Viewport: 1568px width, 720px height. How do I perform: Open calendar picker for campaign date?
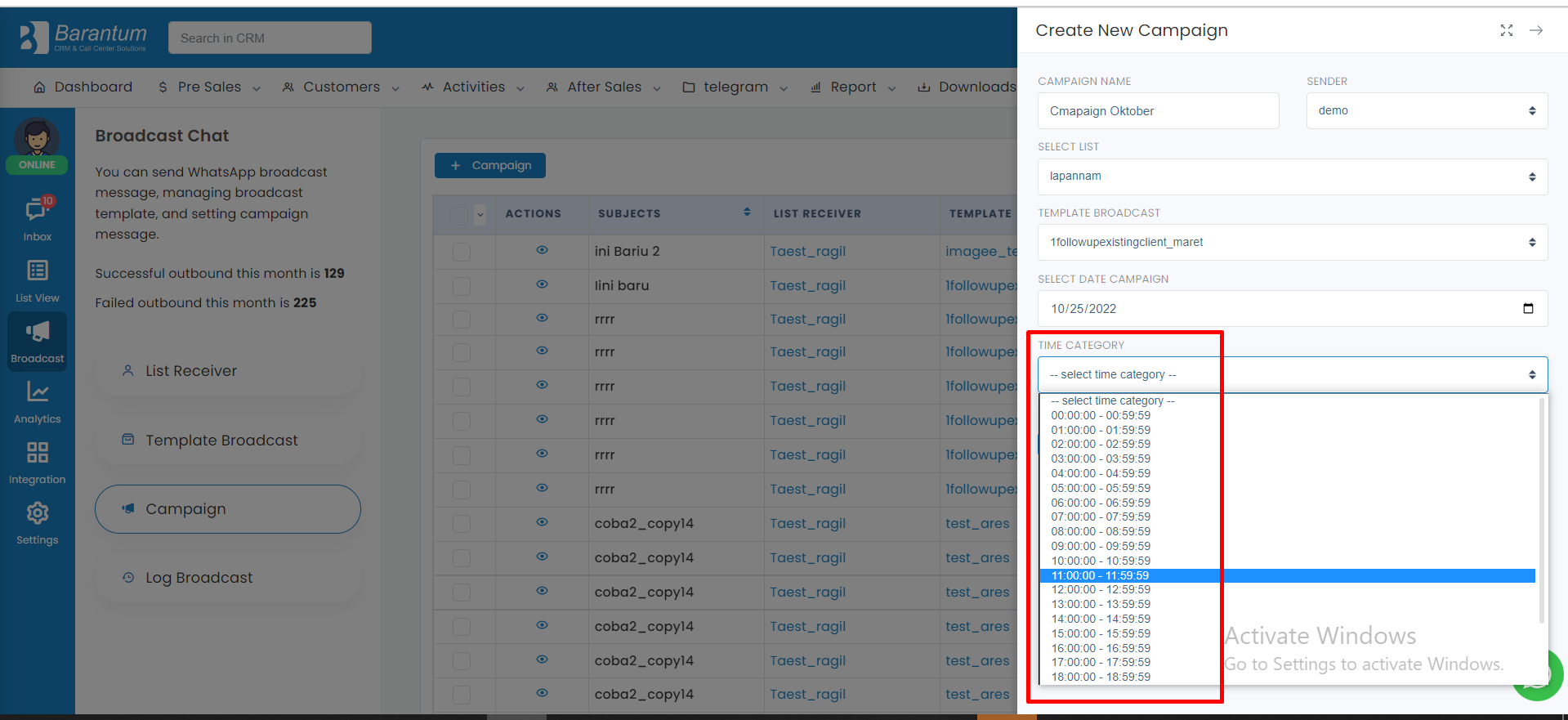click(x=1528, y=309)
